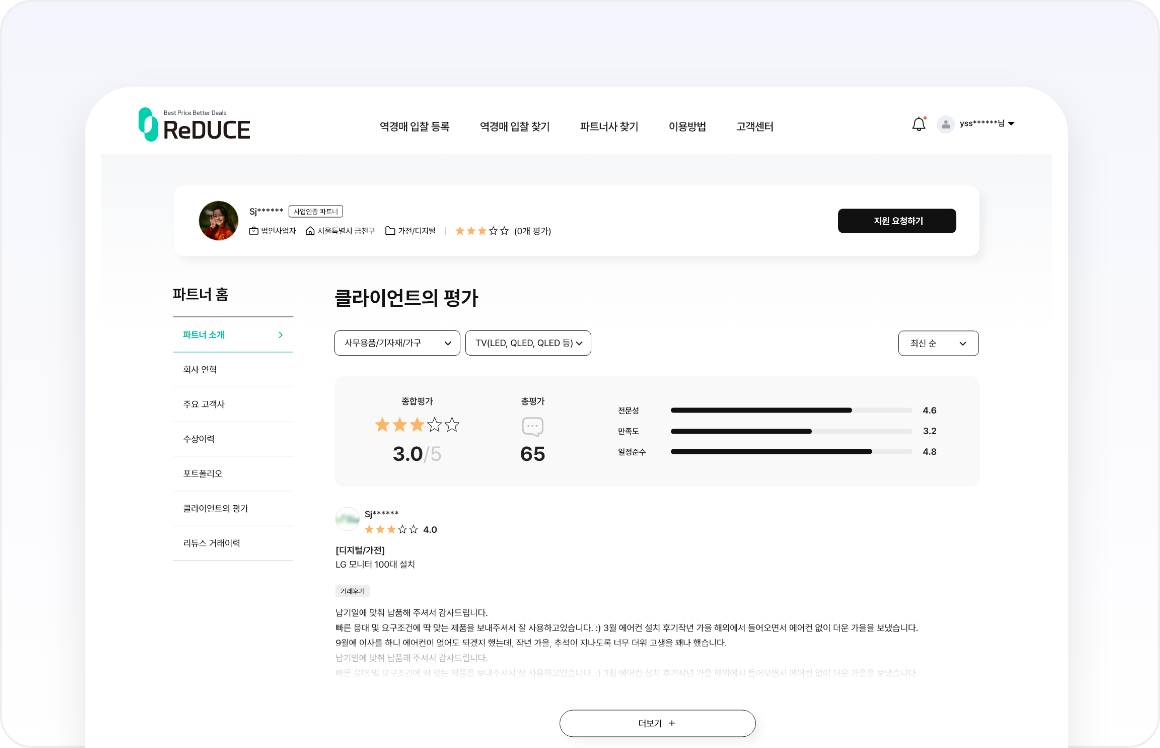Expand the 최신 순 sort dropdown
The height and width of the screenshot is (748, 1160).
pyautogui.click(x=938, y=343)
